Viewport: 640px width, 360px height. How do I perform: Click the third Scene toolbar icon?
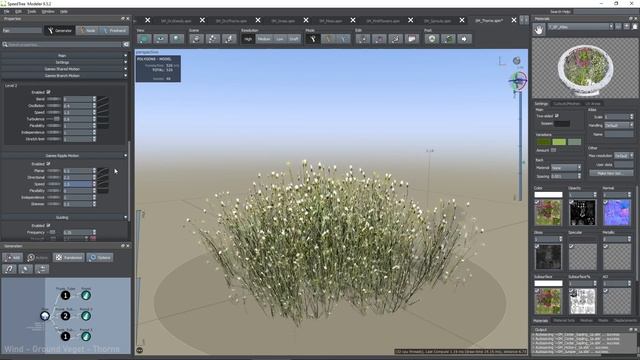[x=229, y=39]
